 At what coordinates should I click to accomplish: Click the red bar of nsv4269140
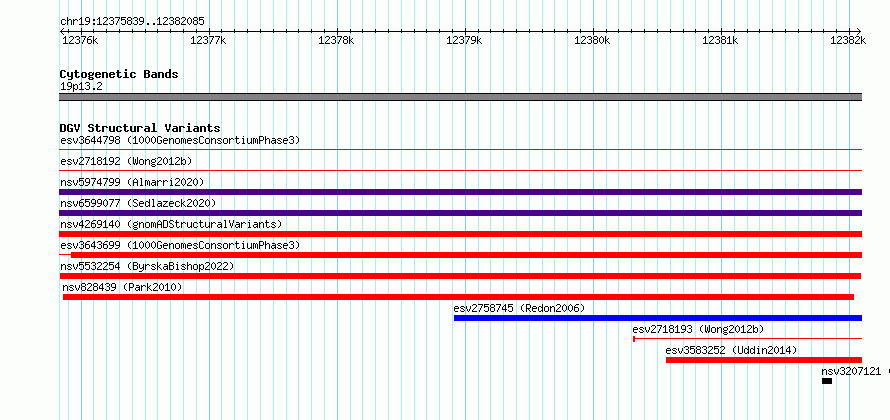pyautogui.click(x=460, y=234)
